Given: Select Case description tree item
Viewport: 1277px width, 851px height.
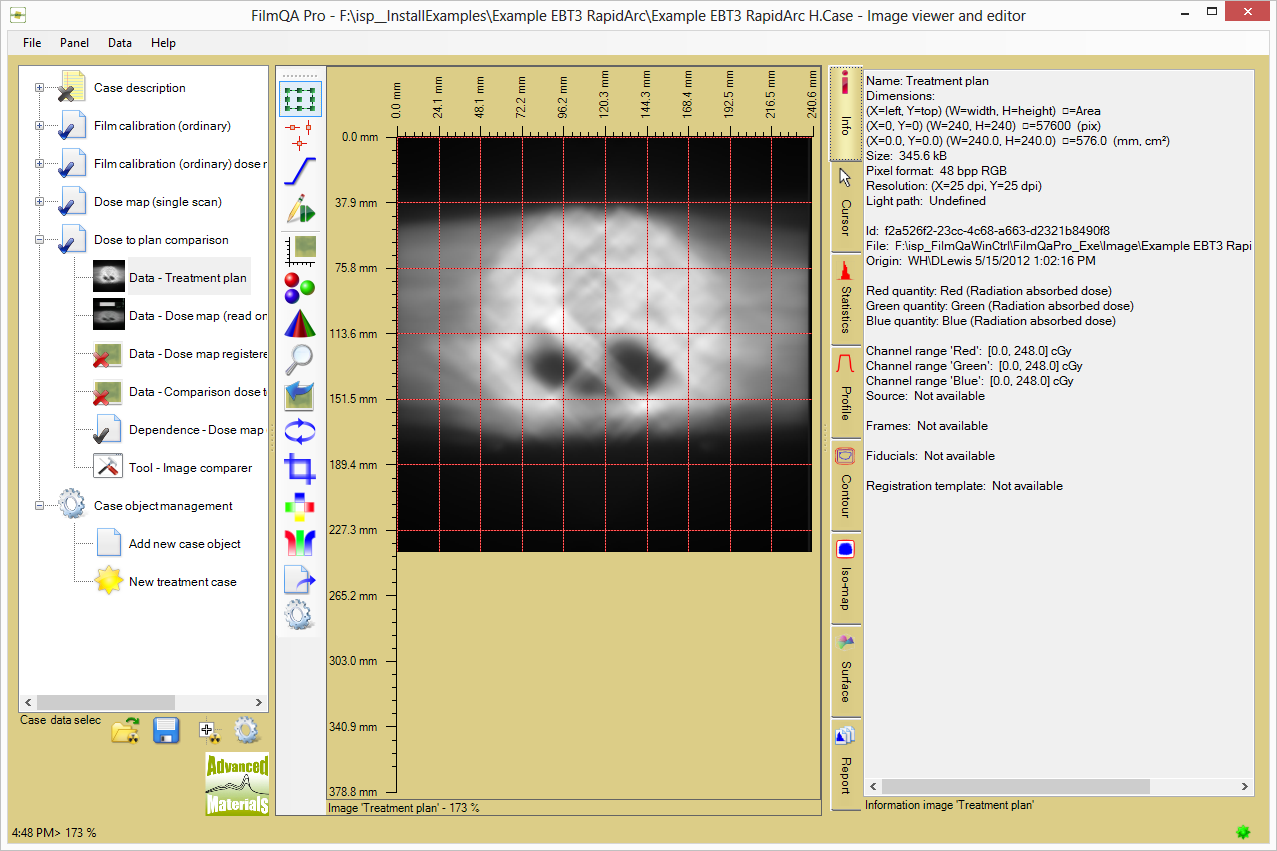Looking at the screenshot, I should (140, 88).
